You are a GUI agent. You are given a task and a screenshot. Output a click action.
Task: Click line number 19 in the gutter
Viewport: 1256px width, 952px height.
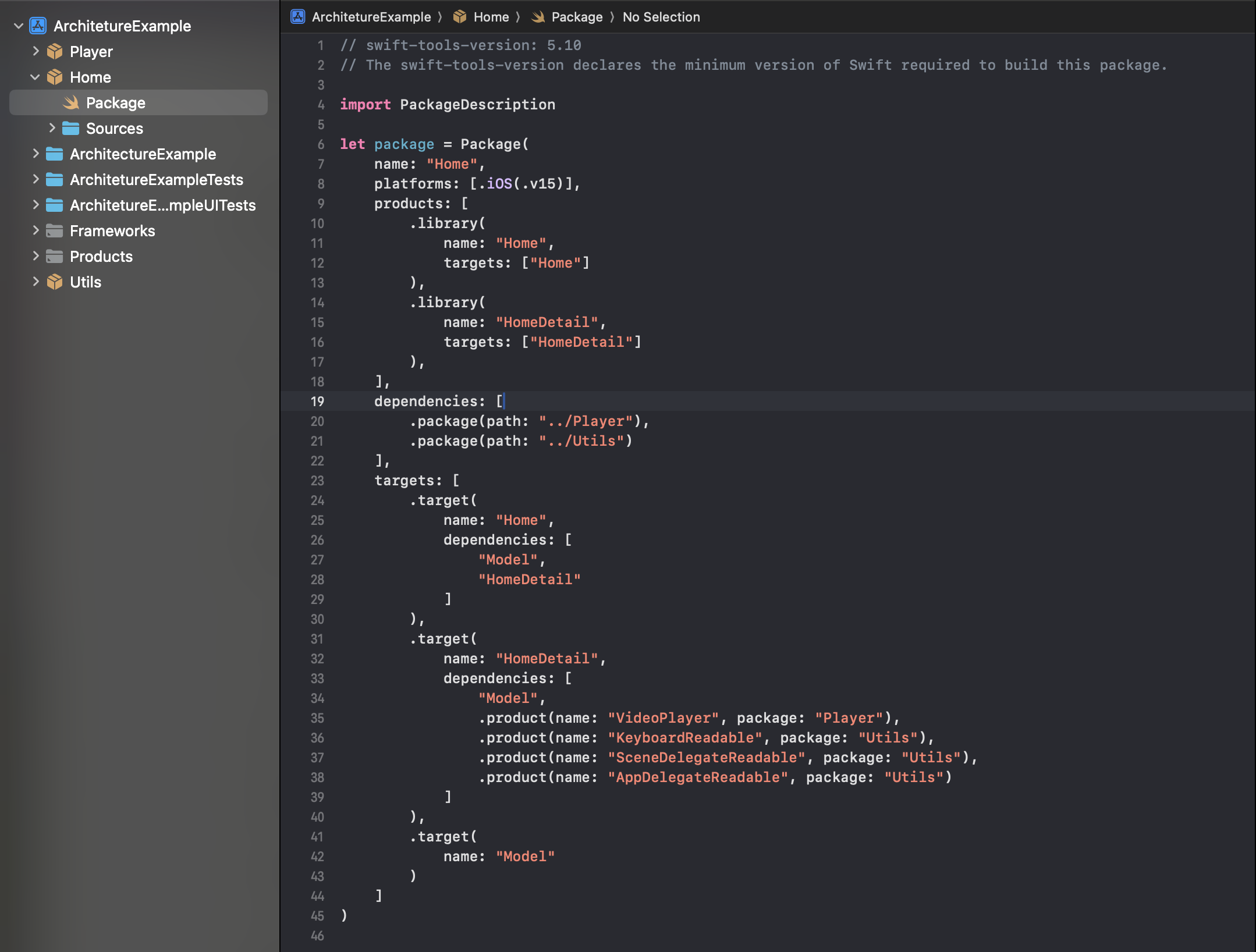317,402
